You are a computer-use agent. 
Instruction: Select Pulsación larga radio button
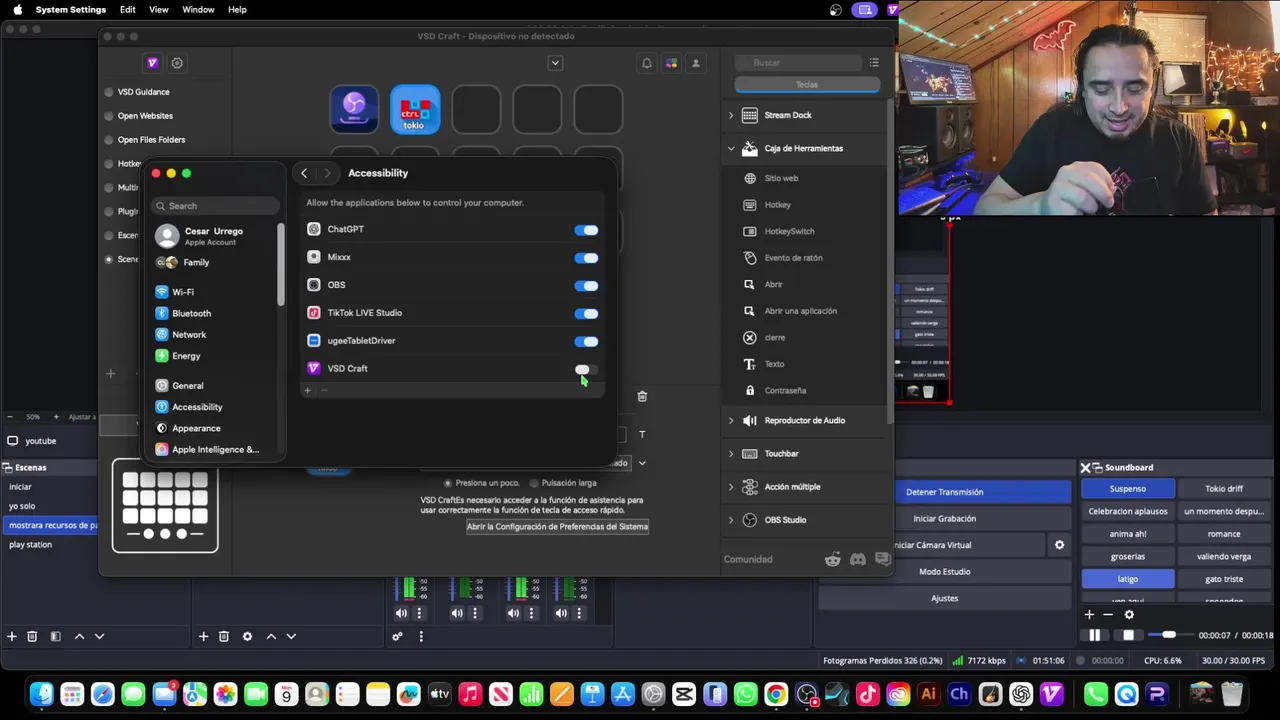pyautogui.click(x=534, y=483)
